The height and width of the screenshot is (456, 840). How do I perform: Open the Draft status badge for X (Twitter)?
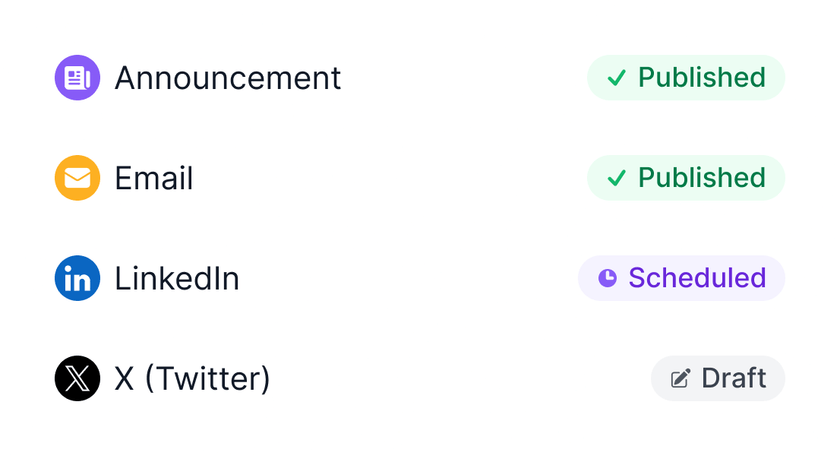pyautogui.click(x=718, y=378)
